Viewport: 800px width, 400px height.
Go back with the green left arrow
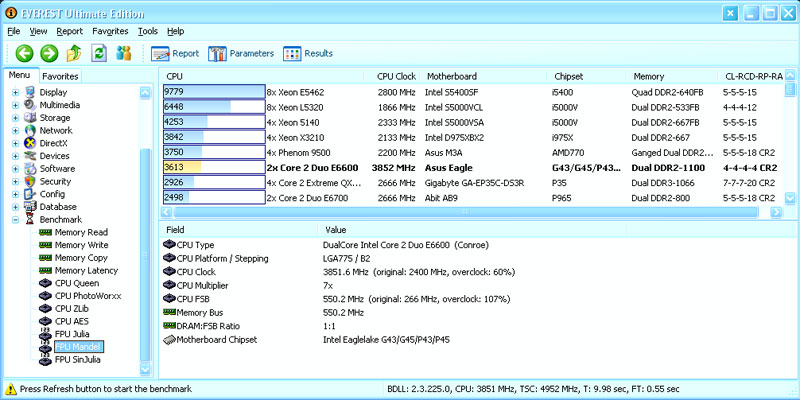point(24,53)
